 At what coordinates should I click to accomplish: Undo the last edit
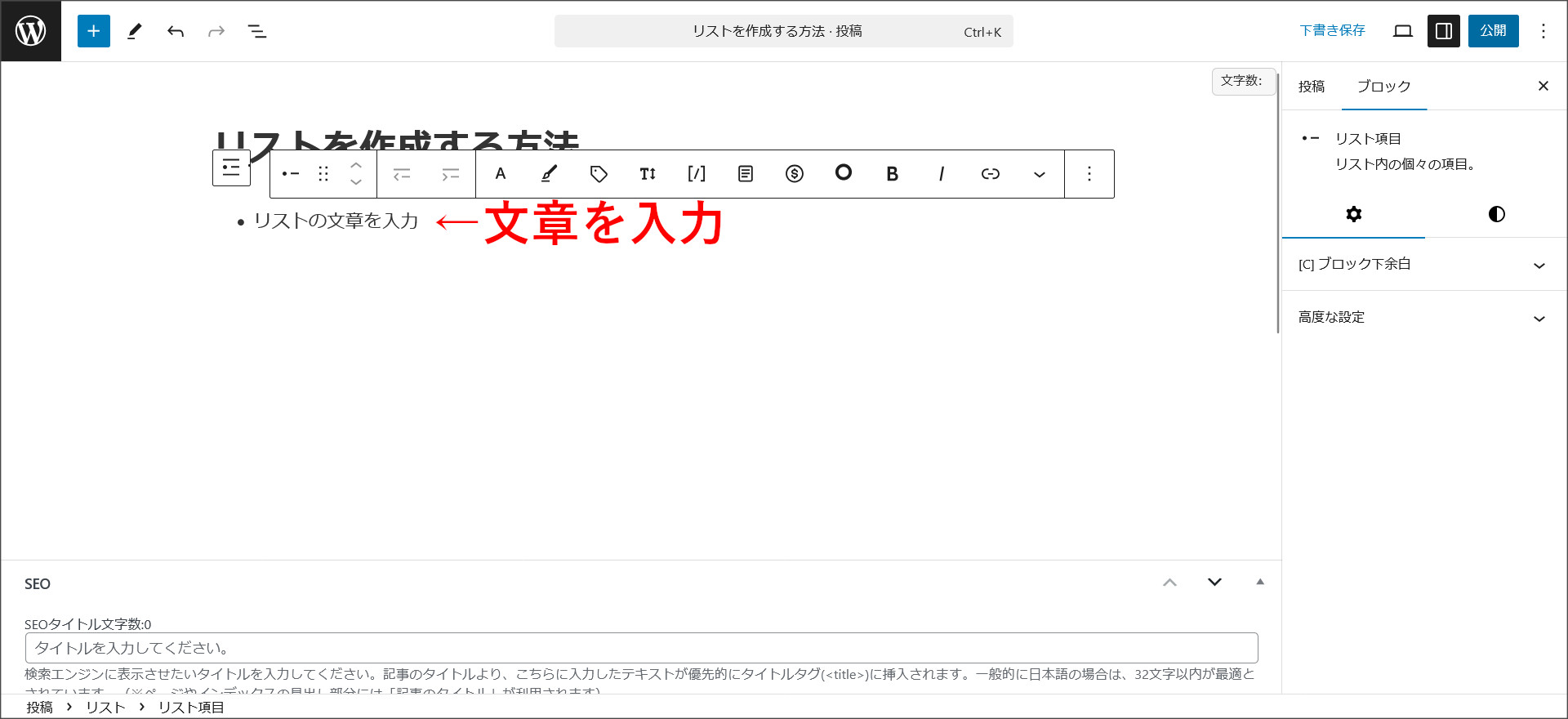pos(176,31)
